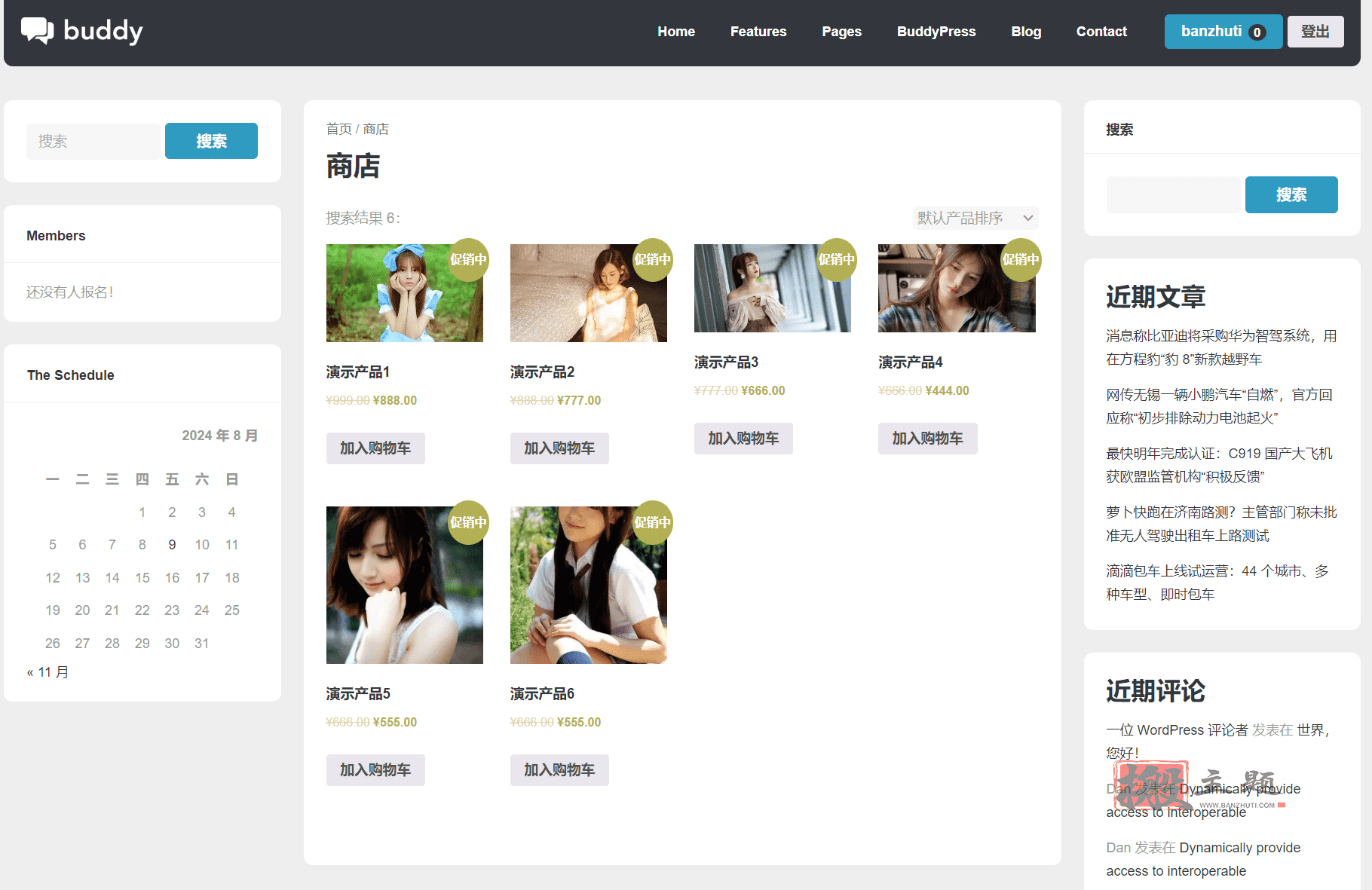This screenshot has height=890, width=1372.
Task: Add 演示产品3 to cart
Action: coord(743,439)
